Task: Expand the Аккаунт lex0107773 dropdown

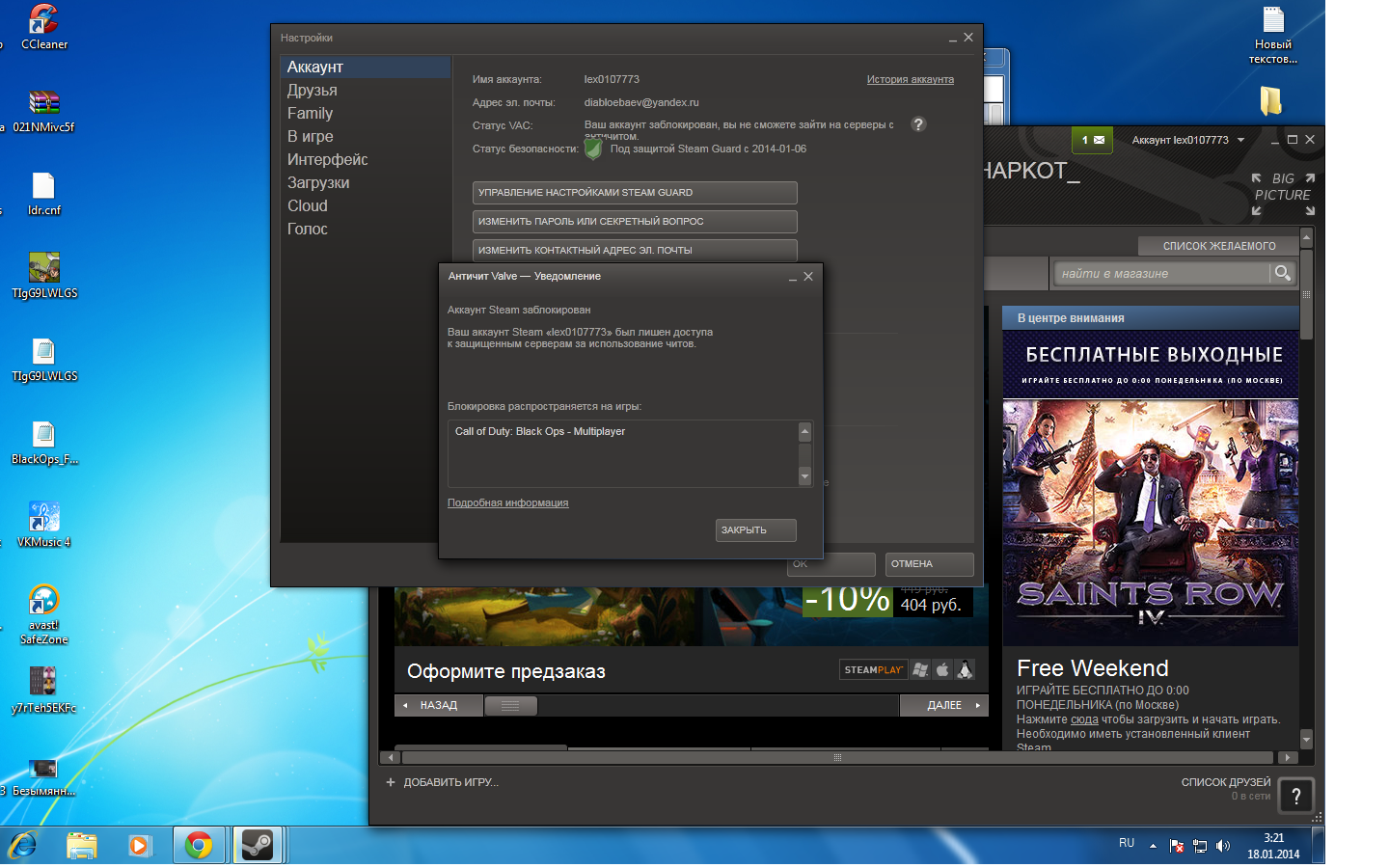Action: pos(1188,140)
